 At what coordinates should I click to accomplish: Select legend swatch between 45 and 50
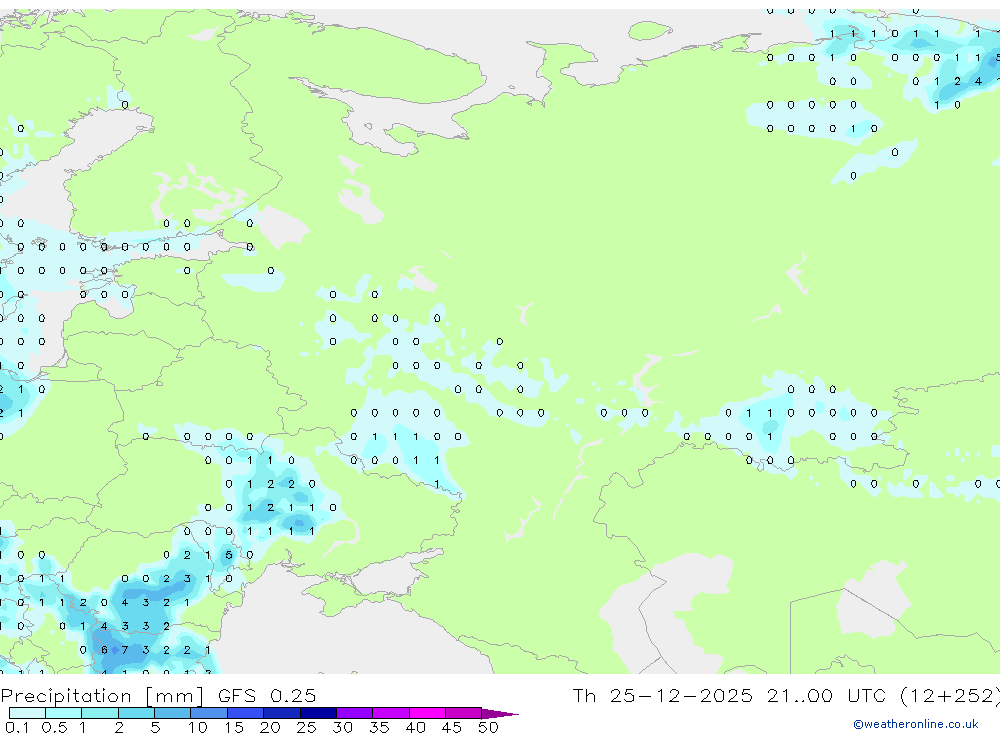tap(463, 713)
